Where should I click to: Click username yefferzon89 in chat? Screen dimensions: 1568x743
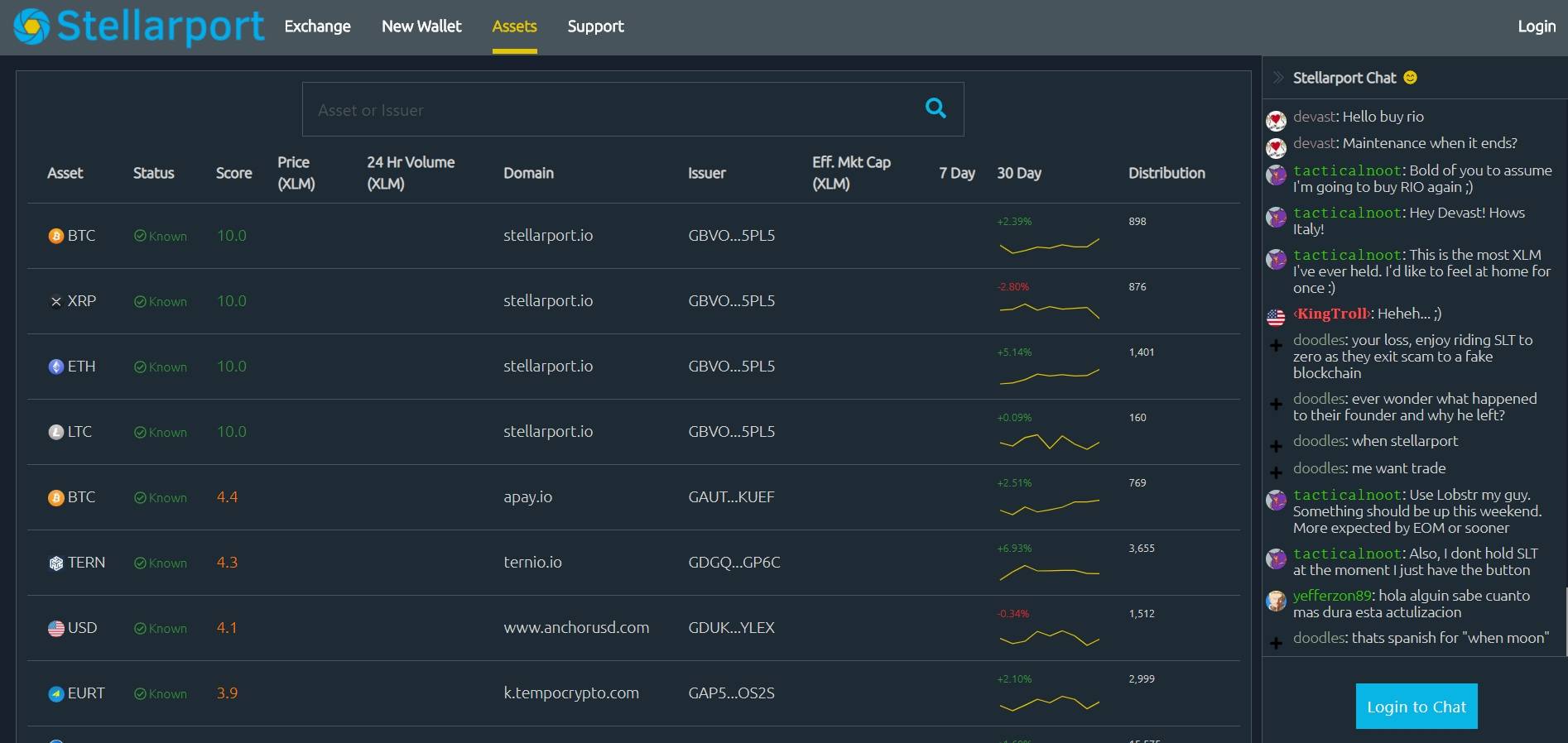point(1332,596)
